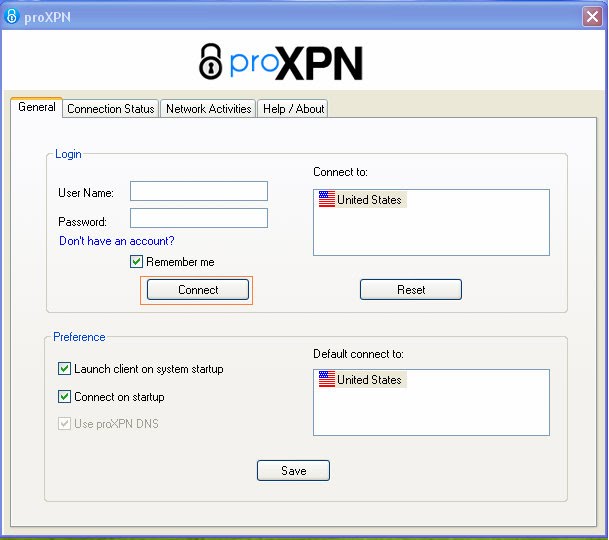This screenshot has height=540, width=609.
Task: Switch to the Connection Status tab
Action: (x=110, y=109)
